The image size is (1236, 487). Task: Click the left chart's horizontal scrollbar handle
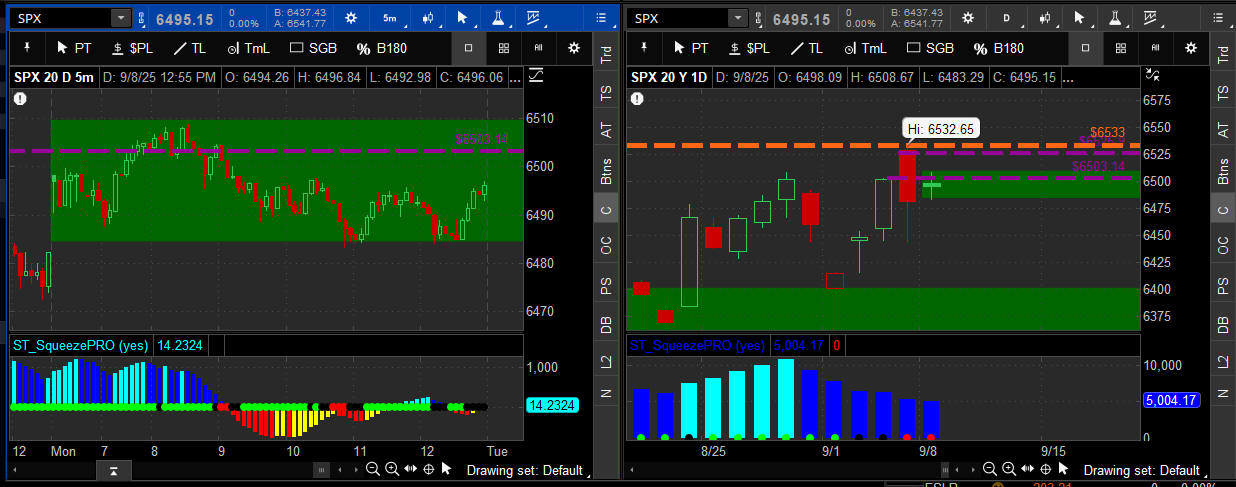coord(321,470)
